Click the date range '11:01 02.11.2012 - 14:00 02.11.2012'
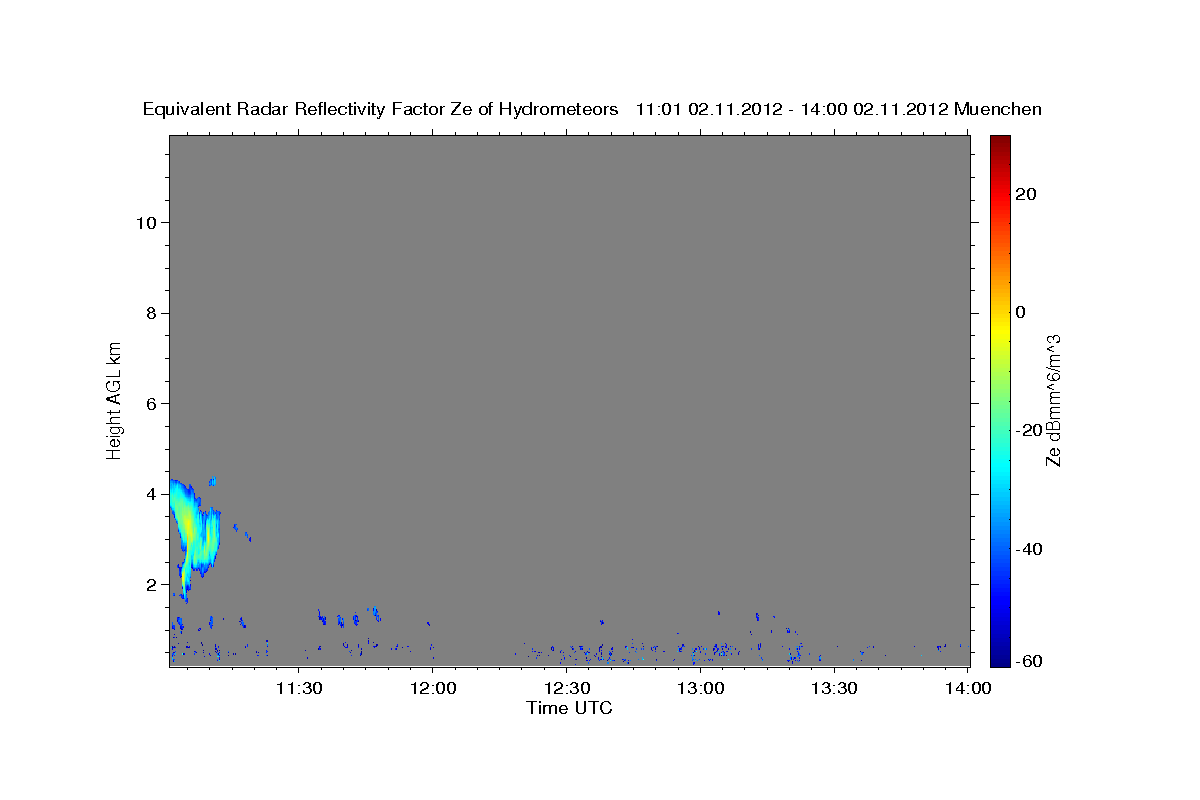 click(x=792, y=109)
